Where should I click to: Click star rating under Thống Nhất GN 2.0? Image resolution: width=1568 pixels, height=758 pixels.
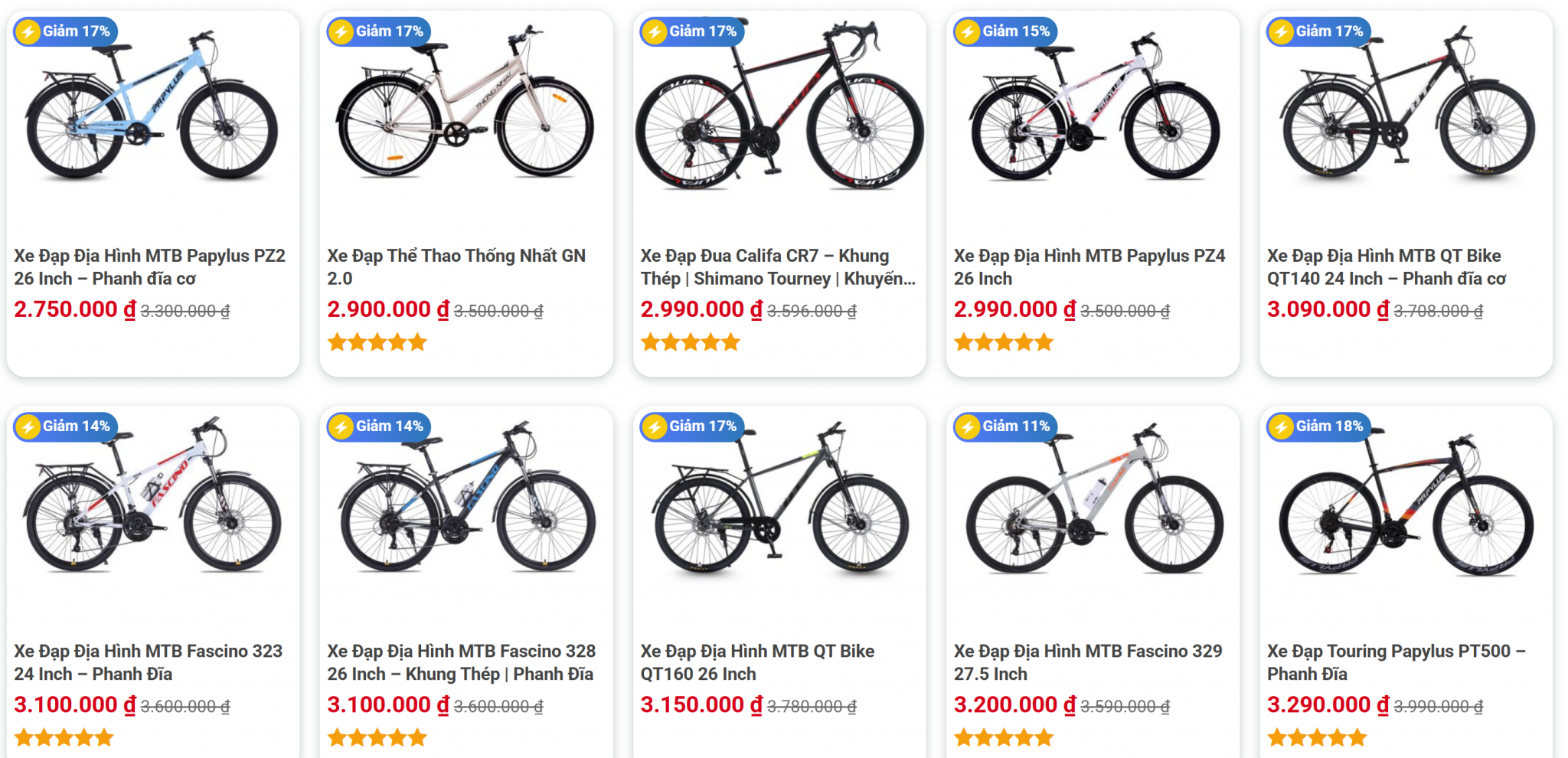[x=377, y=342]
